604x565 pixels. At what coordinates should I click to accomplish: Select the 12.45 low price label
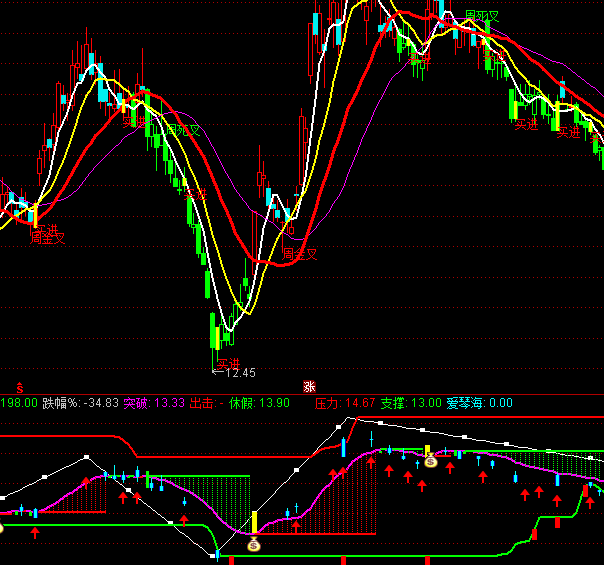pos(240,373)
